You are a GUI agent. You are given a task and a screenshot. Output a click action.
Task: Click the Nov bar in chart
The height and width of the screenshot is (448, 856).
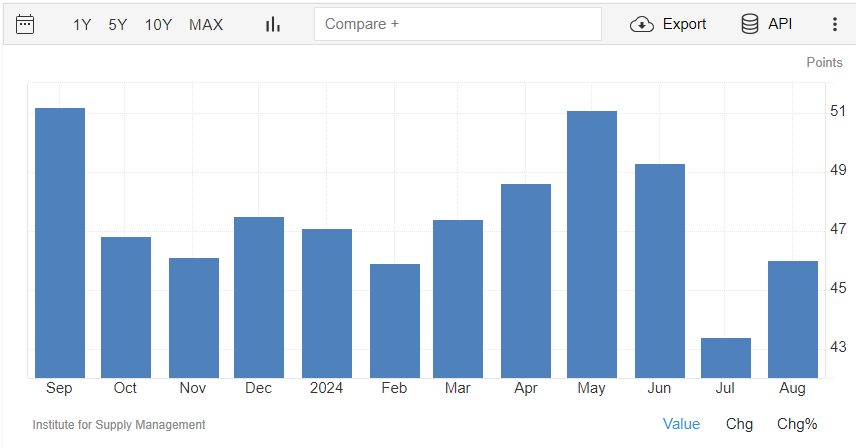[194, 318]
